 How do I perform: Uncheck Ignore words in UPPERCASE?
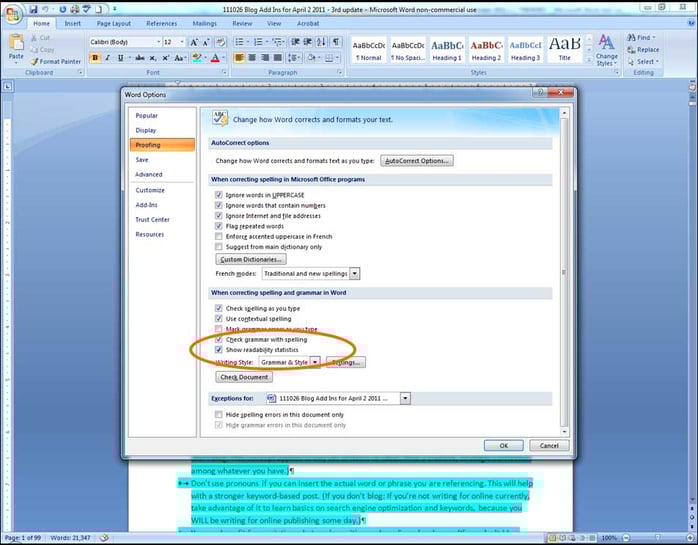(x=219, y=193)
